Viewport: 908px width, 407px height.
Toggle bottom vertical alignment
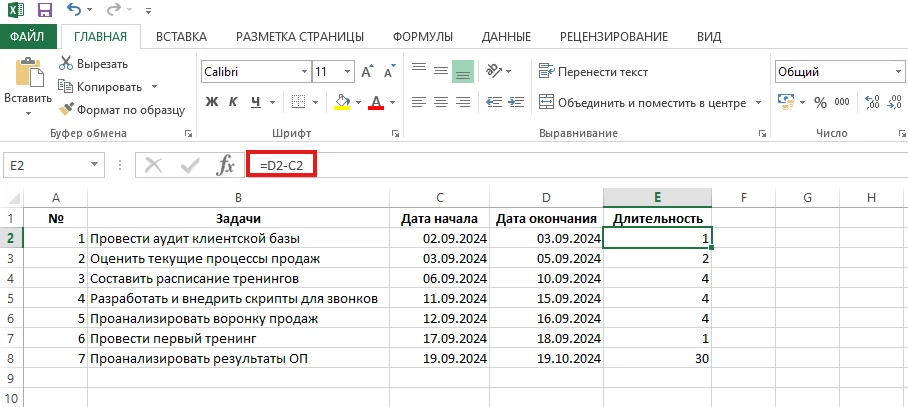point(463,72)
